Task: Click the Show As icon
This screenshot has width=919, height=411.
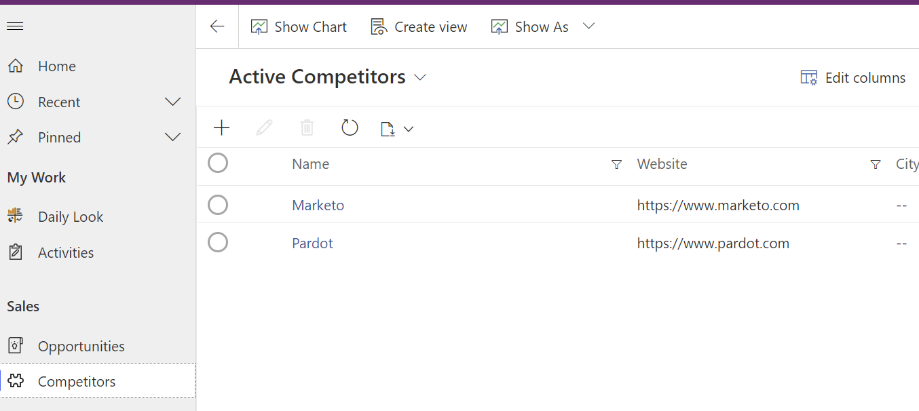Action: pos(499,27)
